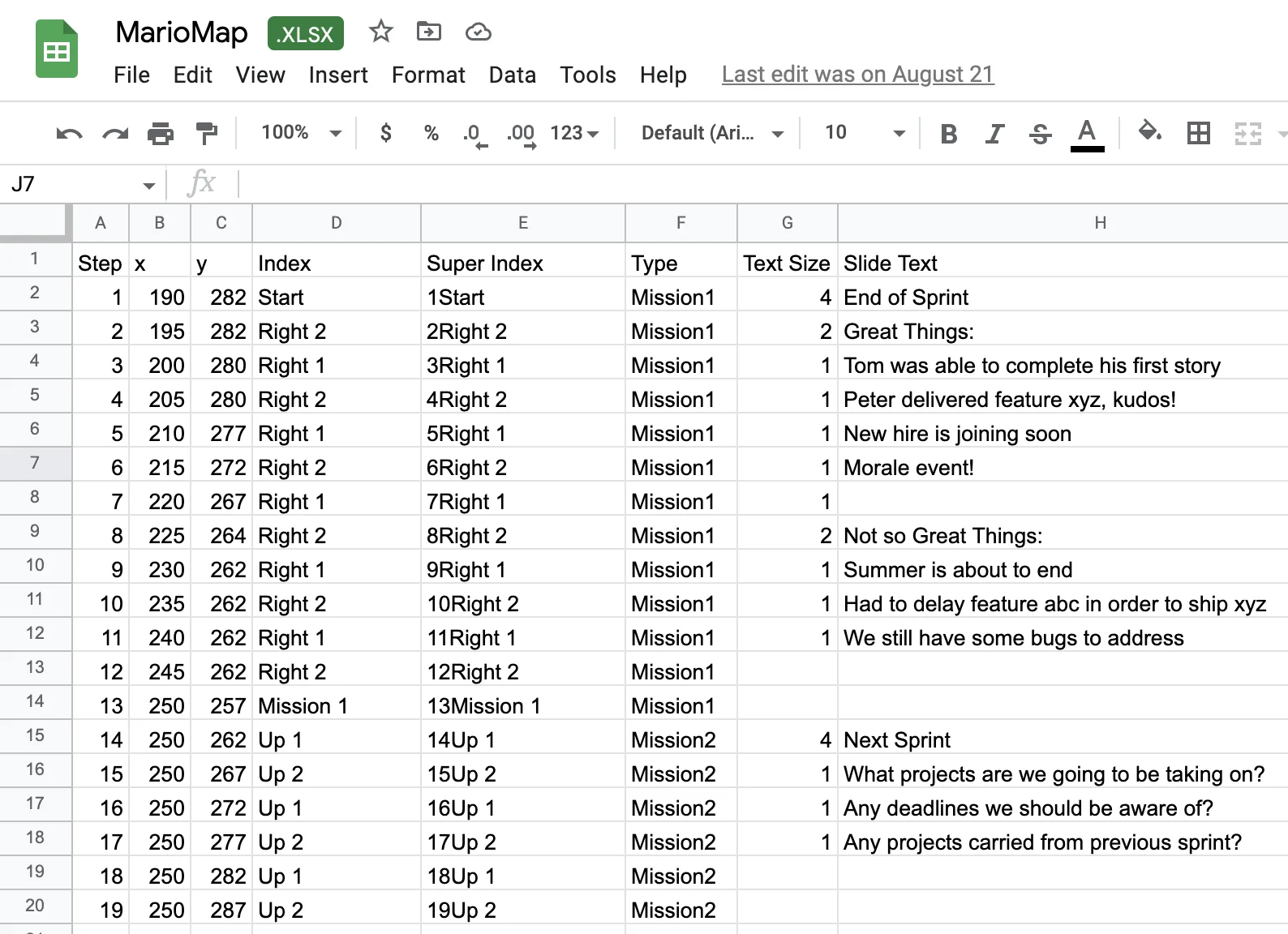
Task: Expand the J7 name box dropdown
Action: point(149,186)
